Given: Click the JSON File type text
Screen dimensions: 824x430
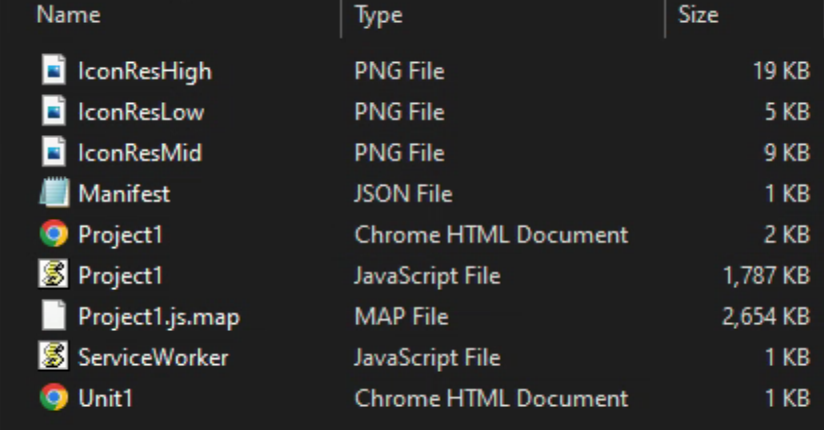Looking at the screenshot, I should coord(403,193).
